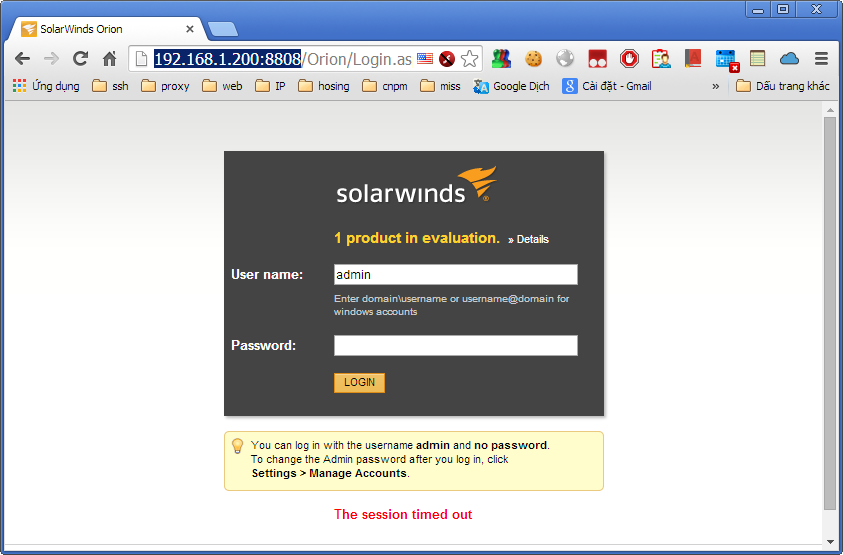Open the cnpm bookmarks folder
The height and width of the screenshot is (555, 843).
[x=384, y=86]
